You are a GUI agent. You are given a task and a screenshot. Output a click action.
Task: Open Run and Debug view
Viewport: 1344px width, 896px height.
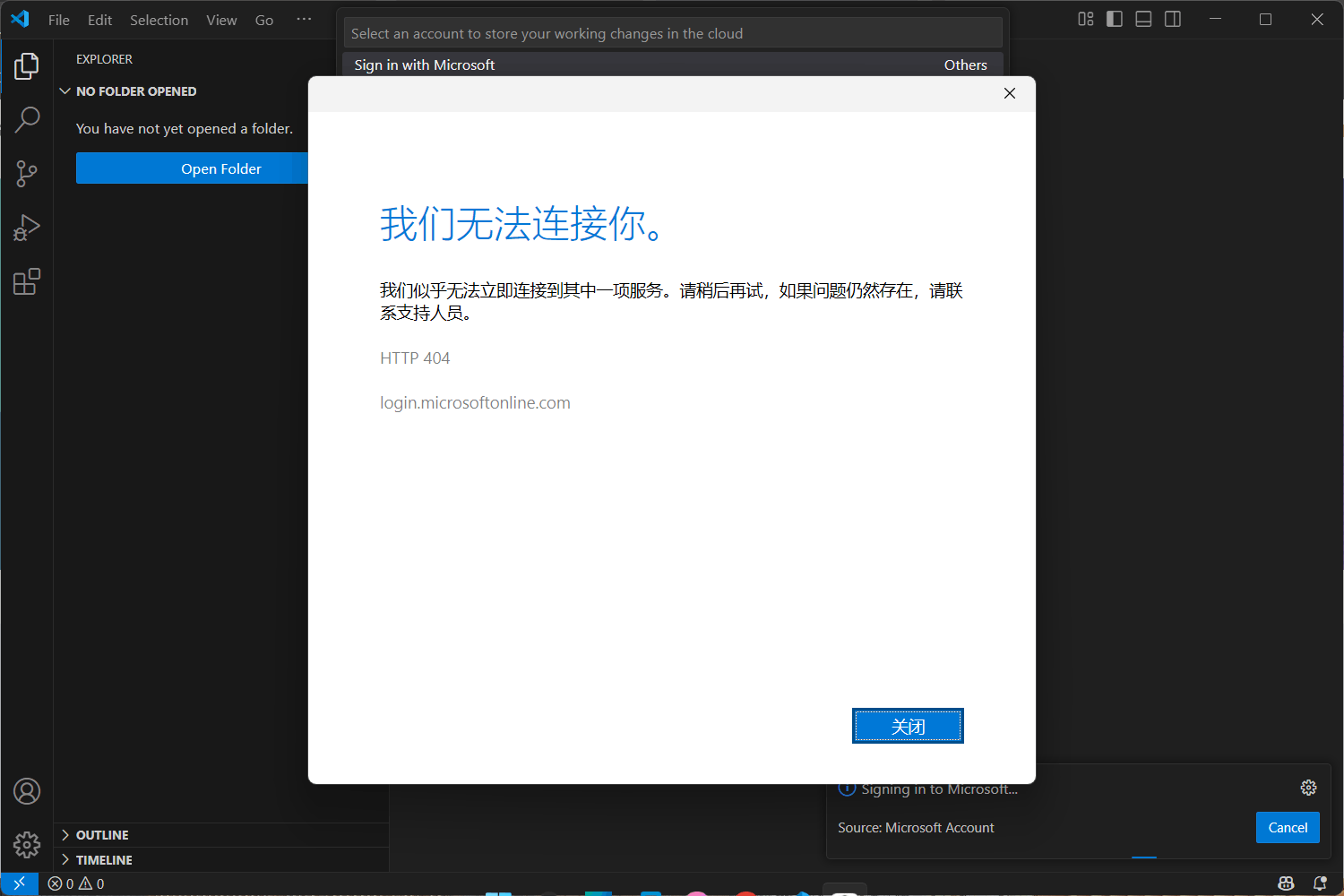tap(27, 228)
